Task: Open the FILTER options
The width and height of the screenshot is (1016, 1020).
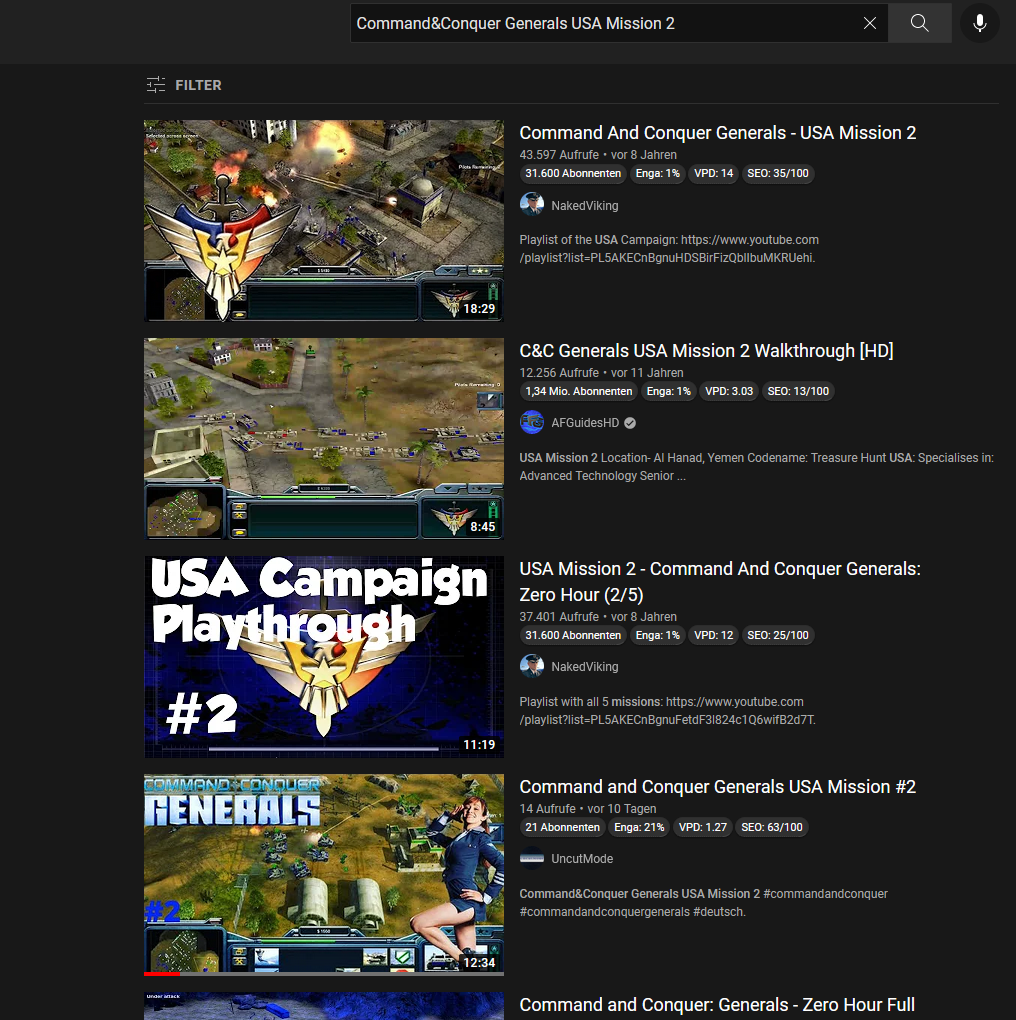Action: tap(184, 85)
